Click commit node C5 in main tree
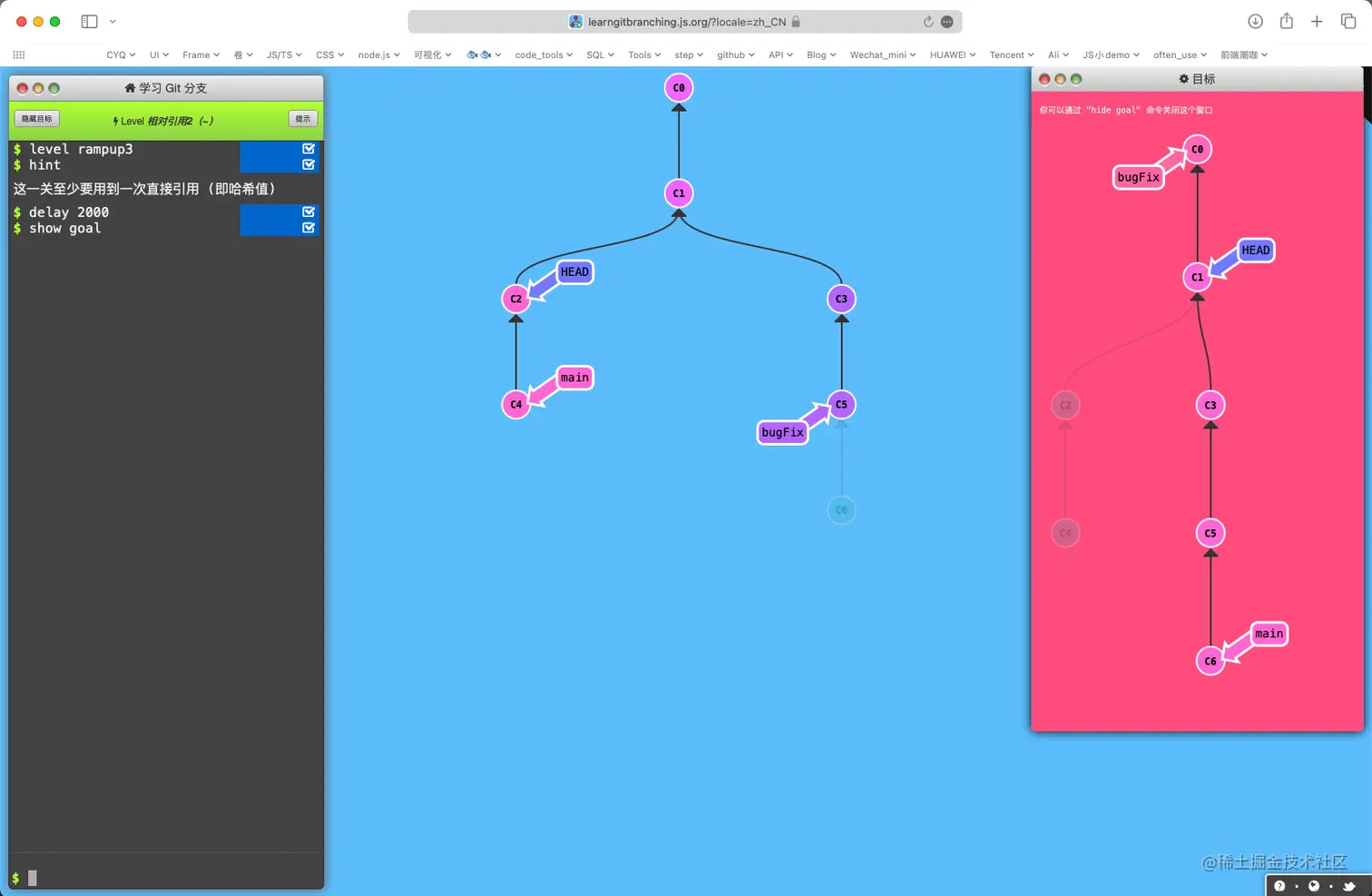The height and width of the screenshot is (896, 1372). pos(841,405)
